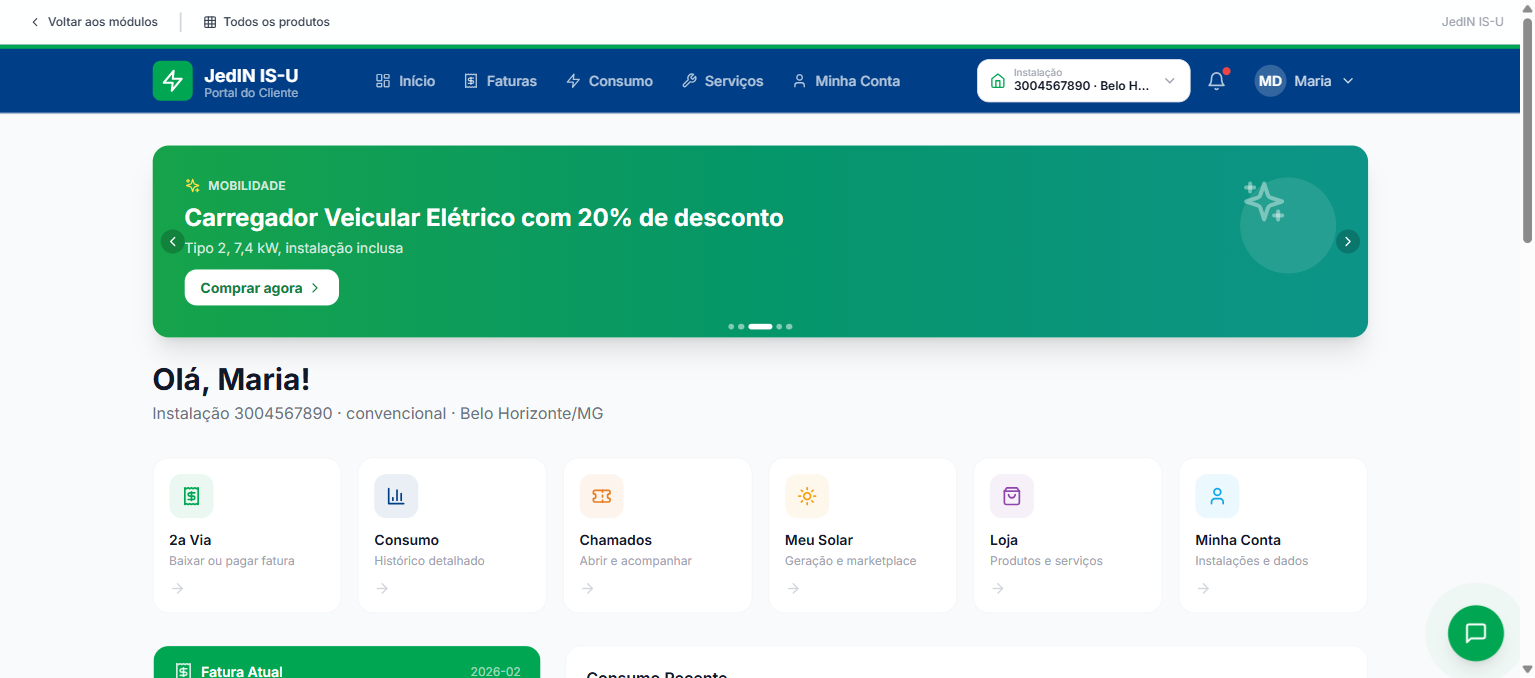The width and height of the screenshot is (1535, 678).
Task: Click Todos os produtos link
Action: [266, 22]
